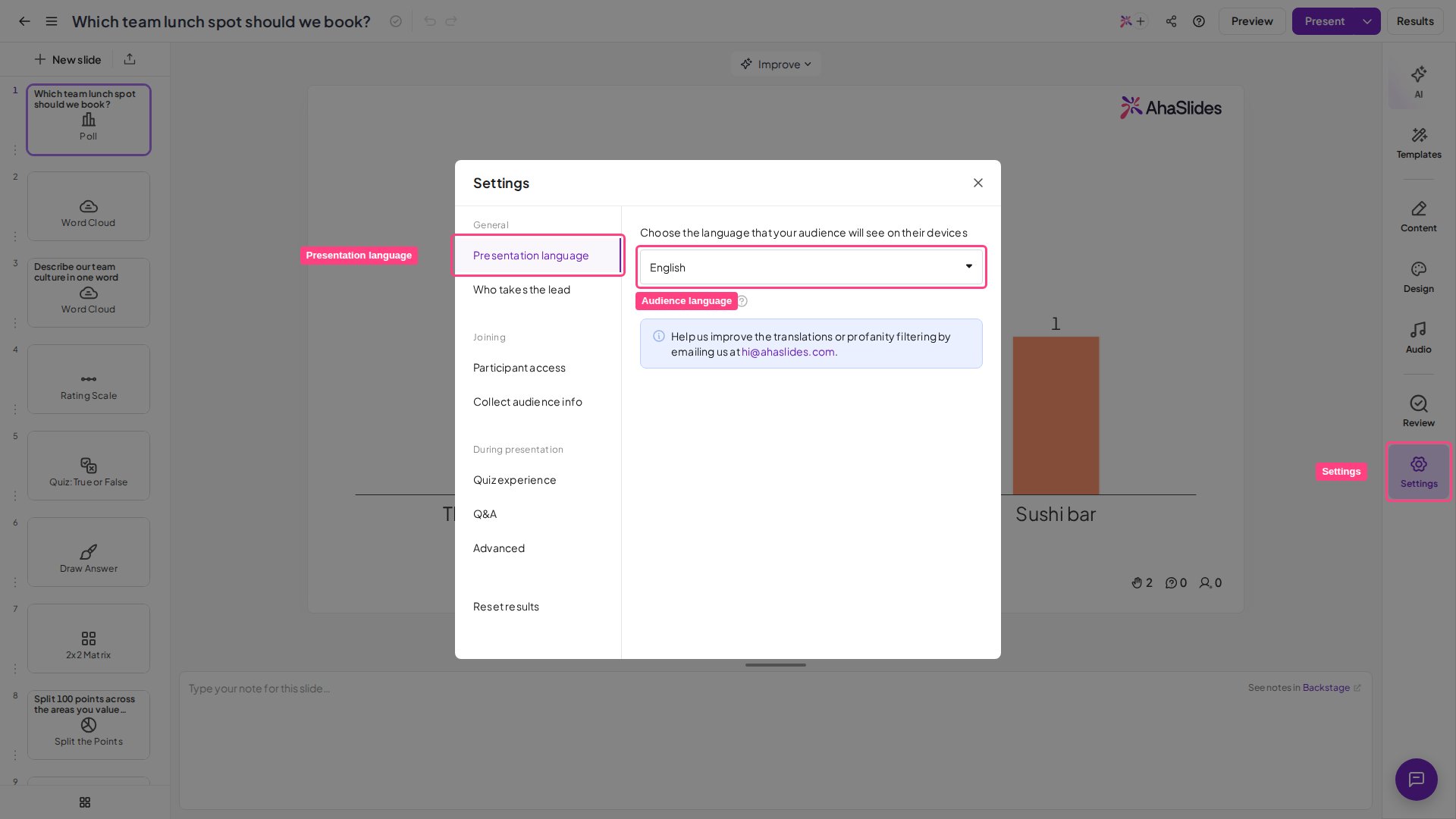Select Who takes the lead tab

point(538,290)
